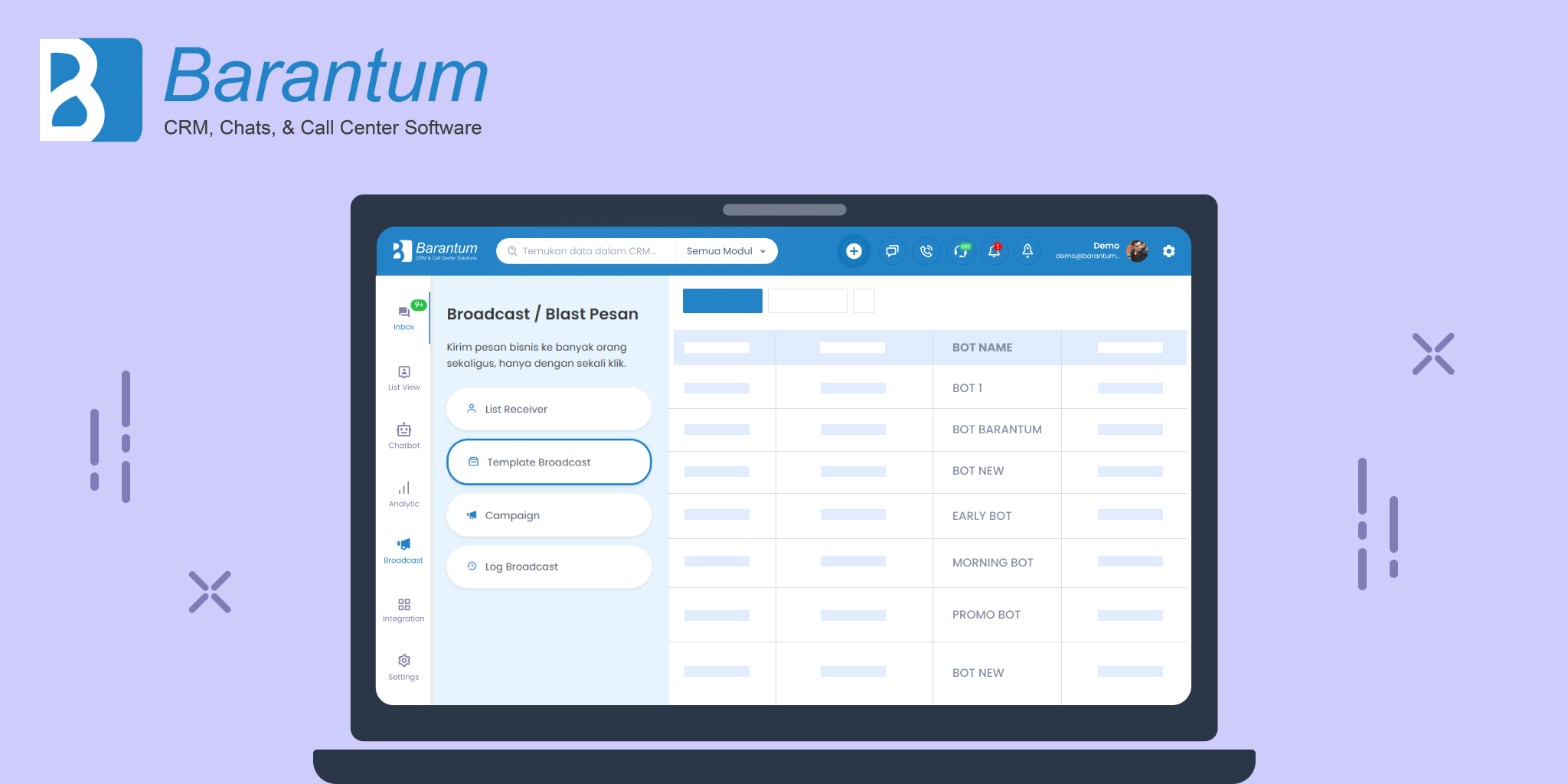
Task: Open List View in sidebar
Action: coord(403,377)
